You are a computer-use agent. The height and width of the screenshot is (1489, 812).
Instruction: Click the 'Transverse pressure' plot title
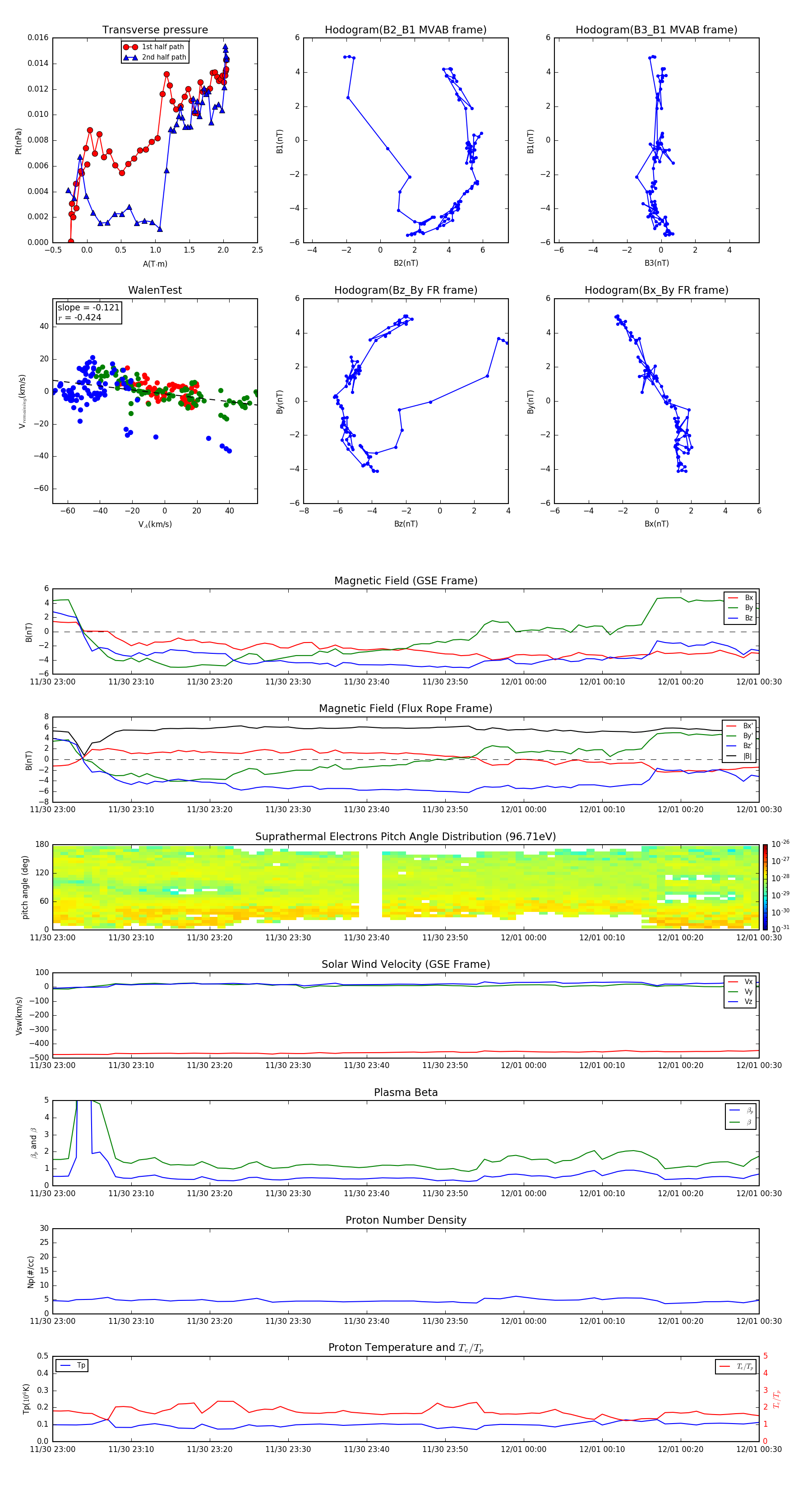click(x=155, y=30)
